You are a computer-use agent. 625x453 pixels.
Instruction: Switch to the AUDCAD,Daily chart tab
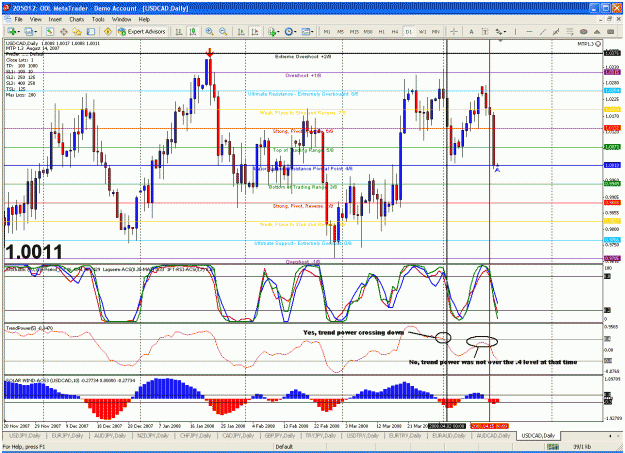[493, 436]
